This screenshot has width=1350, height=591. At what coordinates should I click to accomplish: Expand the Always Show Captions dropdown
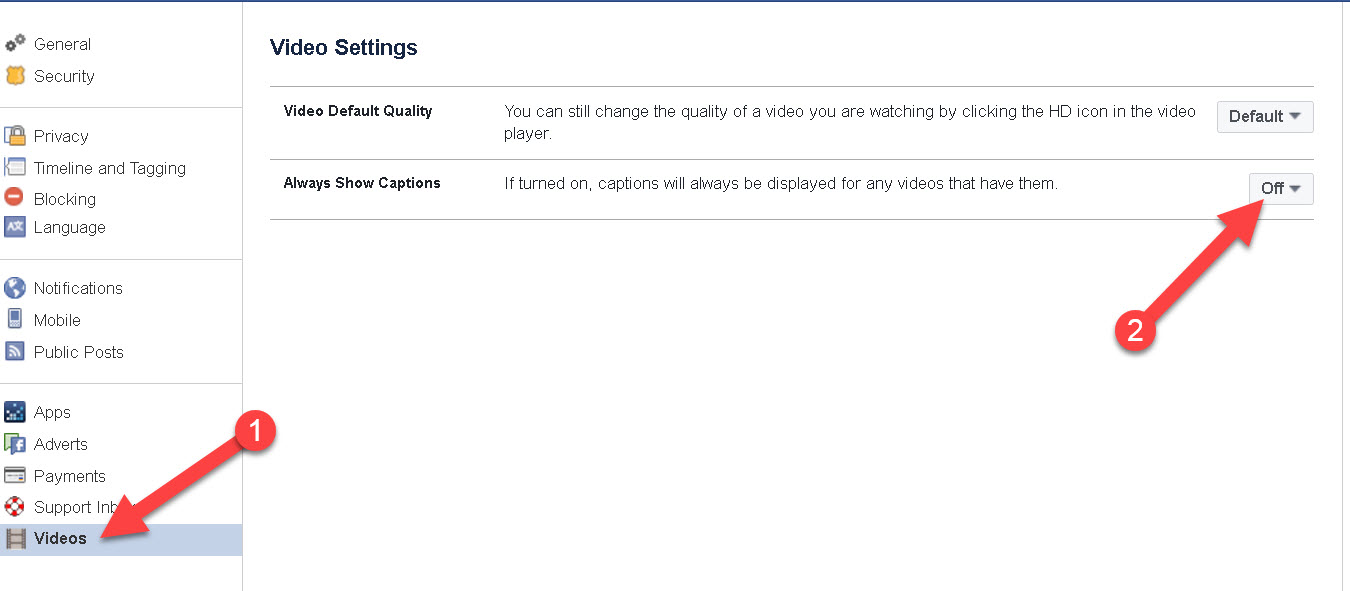coord(1281,188)
